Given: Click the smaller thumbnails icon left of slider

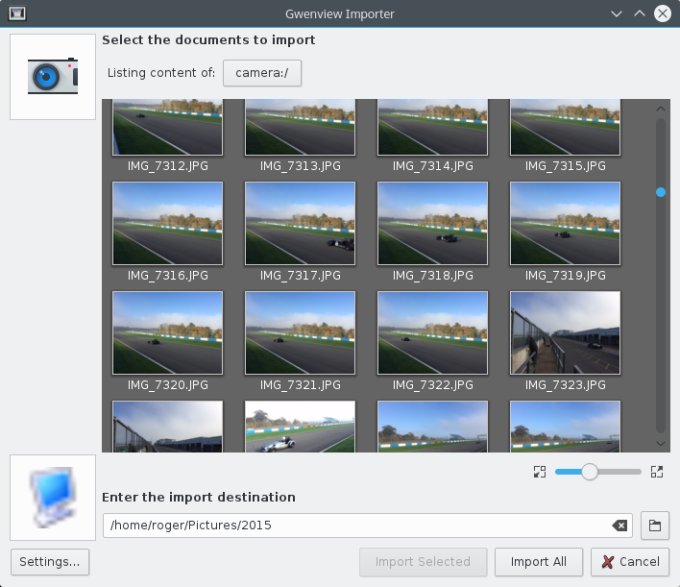Looking at the screenshot, I should [540, 472].
